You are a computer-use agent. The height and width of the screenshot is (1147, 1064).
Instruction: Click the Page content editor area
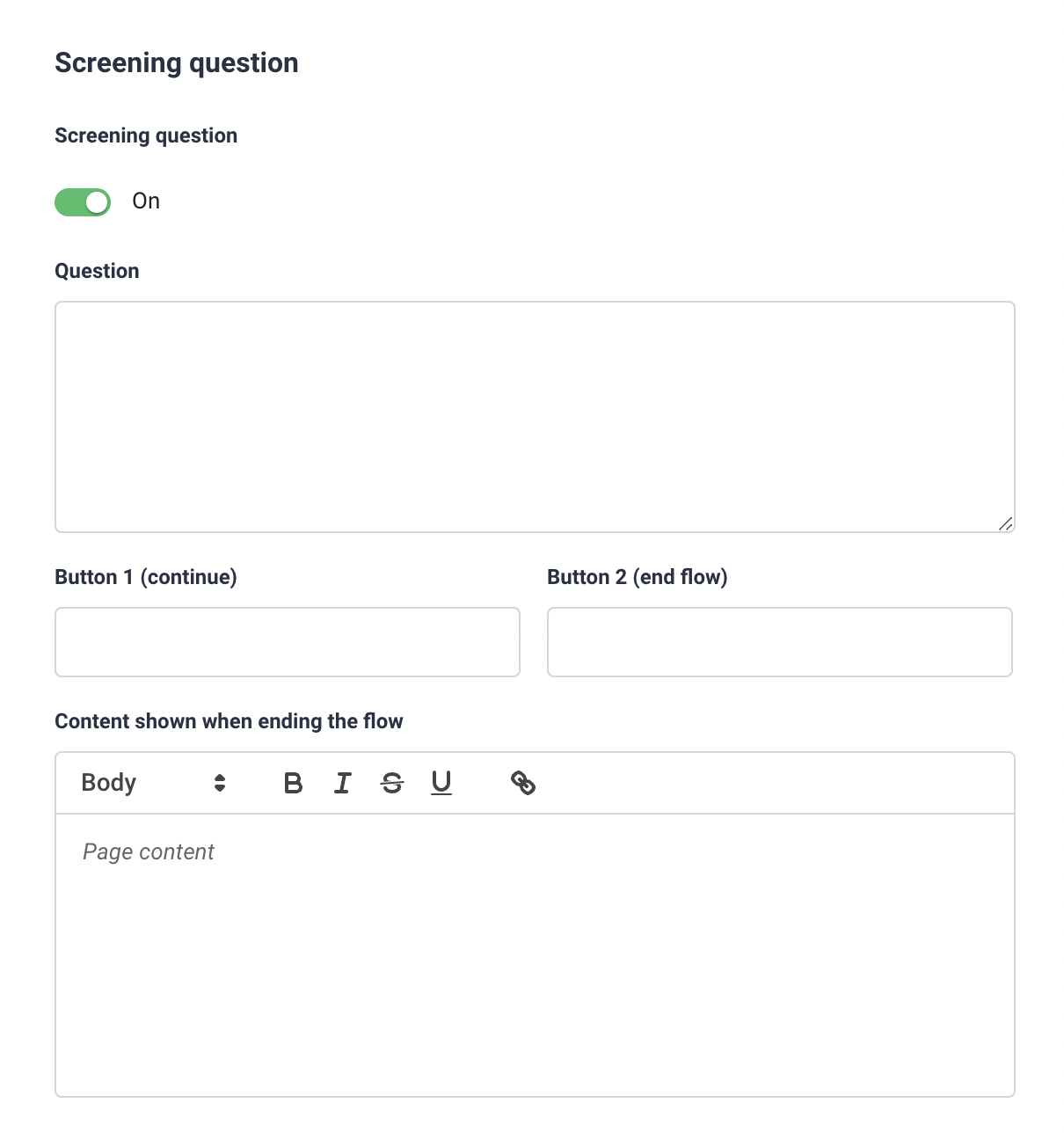pyautogui.click(x=535, y=955)
